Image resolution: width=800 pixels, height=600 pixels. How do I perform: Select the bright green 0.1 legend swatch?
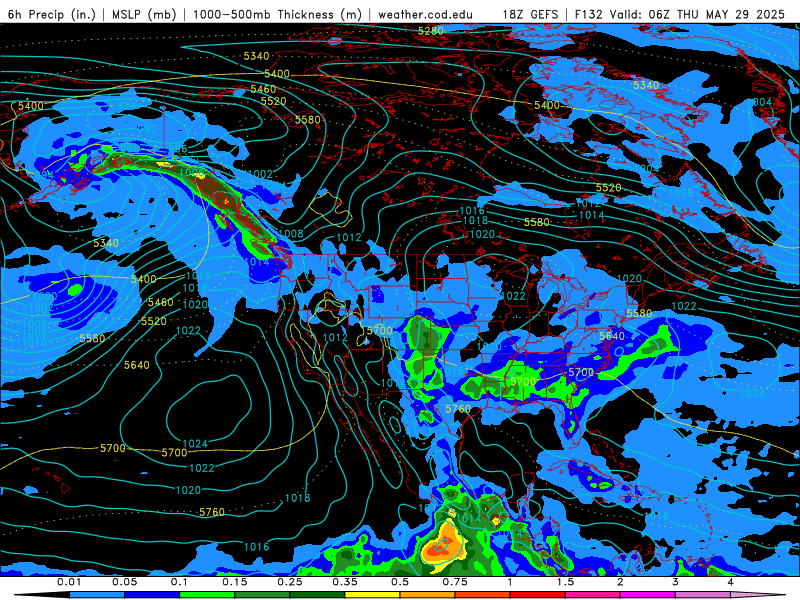coord(207,595)
